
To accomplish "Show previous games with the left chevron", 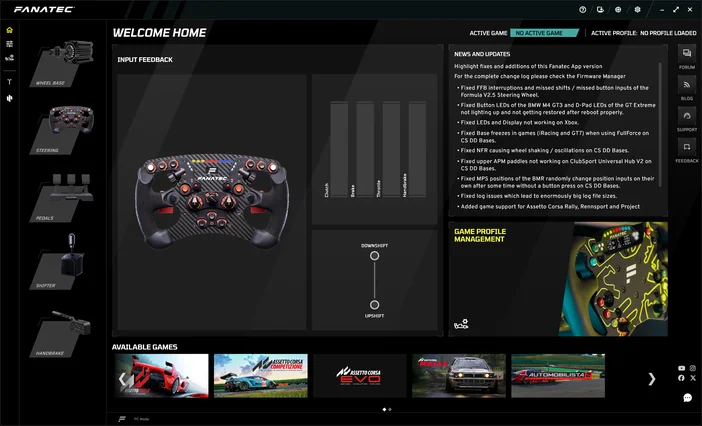I will (x=122, y=379).
